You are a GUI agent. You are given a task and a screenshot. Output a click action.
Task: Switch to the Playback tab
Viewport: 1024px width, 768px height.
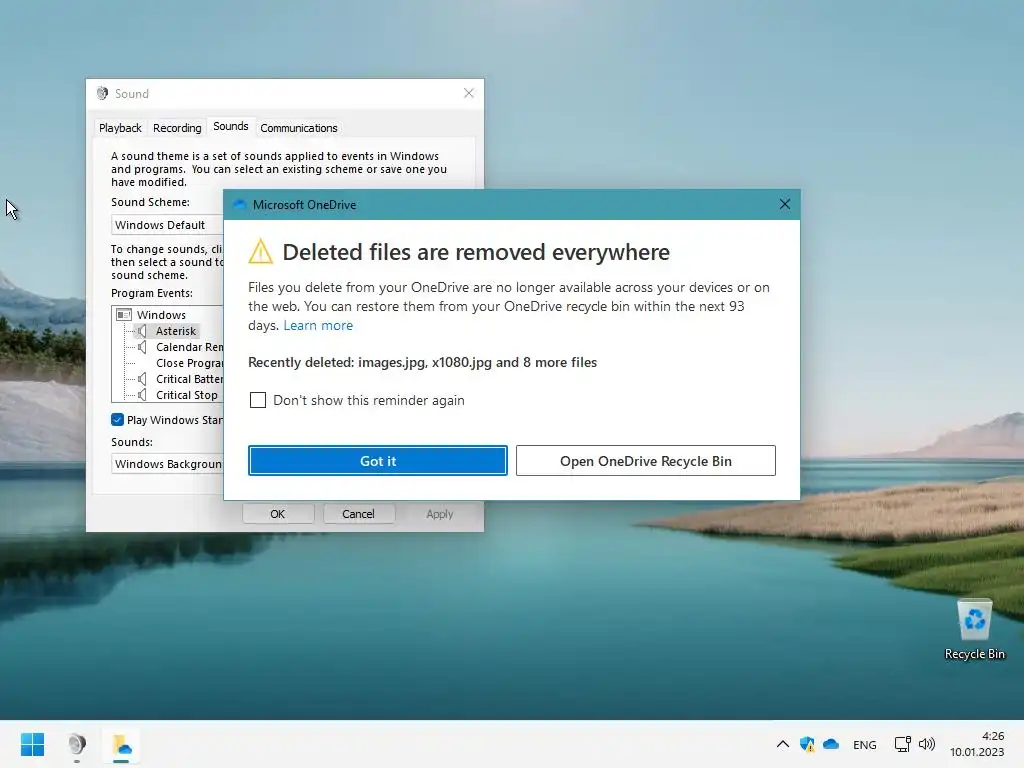tap(120, 128)
